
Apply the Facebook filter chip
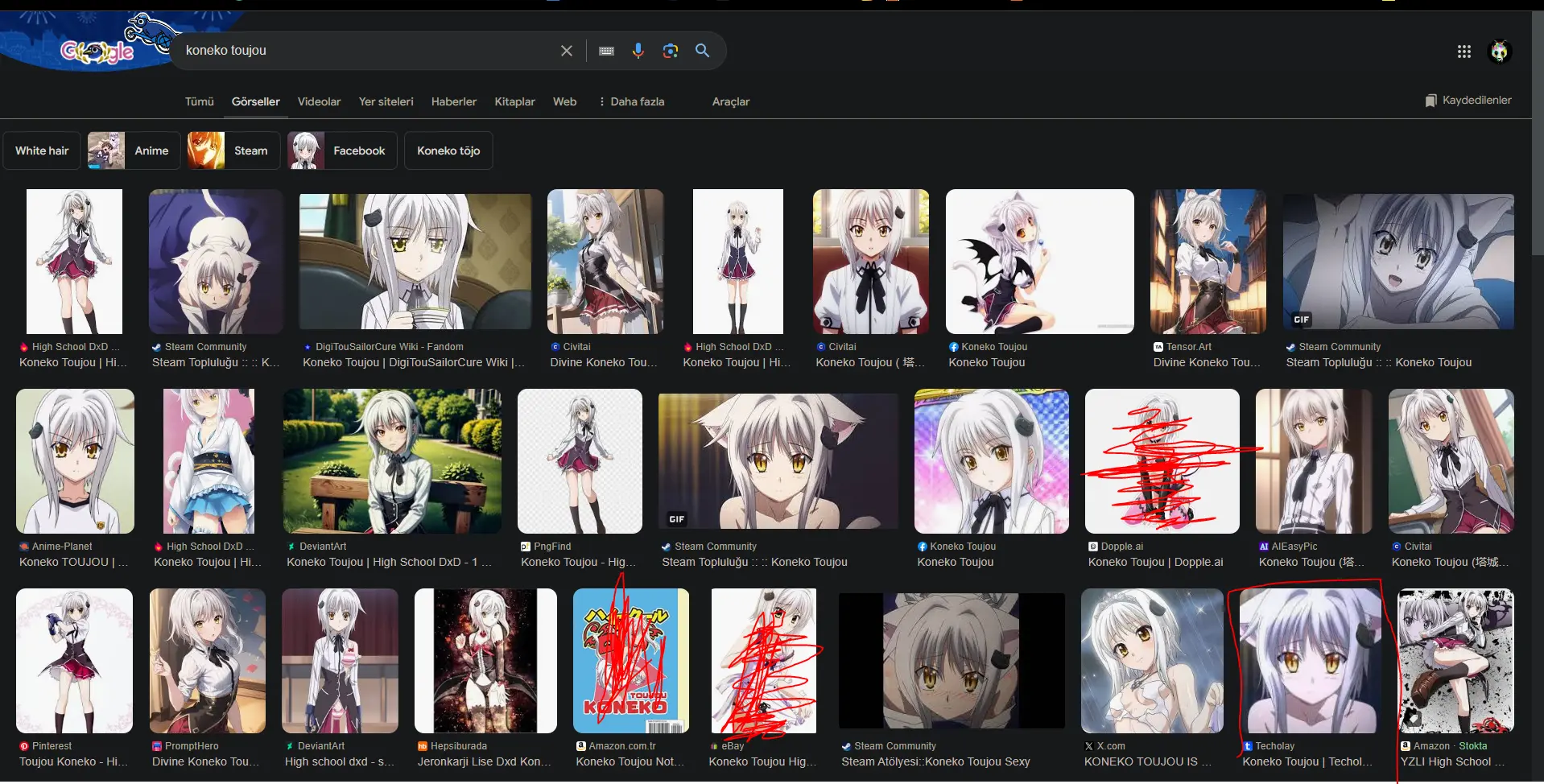pos(342,151)
